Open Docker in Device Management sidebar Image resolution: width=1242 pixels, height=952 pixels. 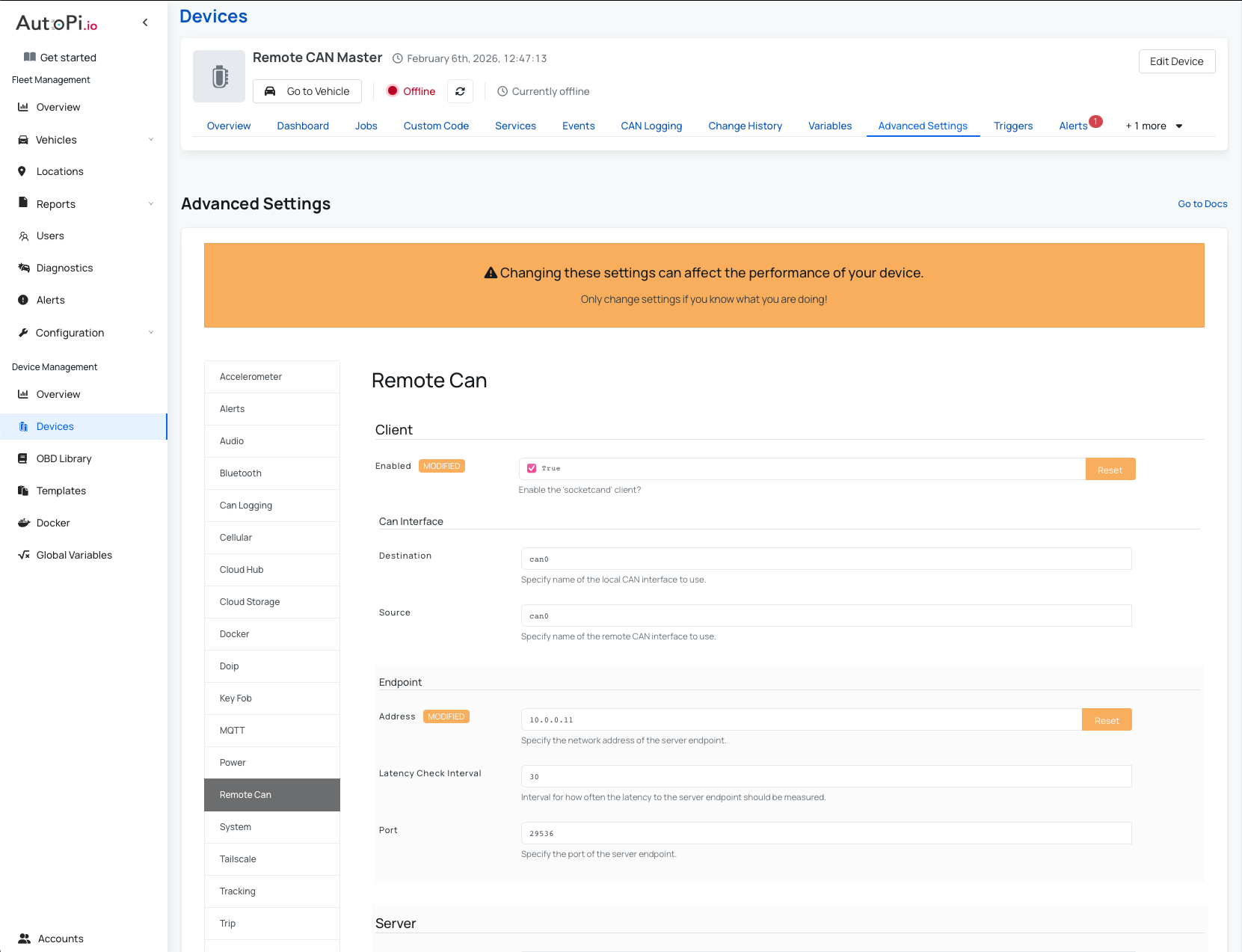[x=53, y=523]
